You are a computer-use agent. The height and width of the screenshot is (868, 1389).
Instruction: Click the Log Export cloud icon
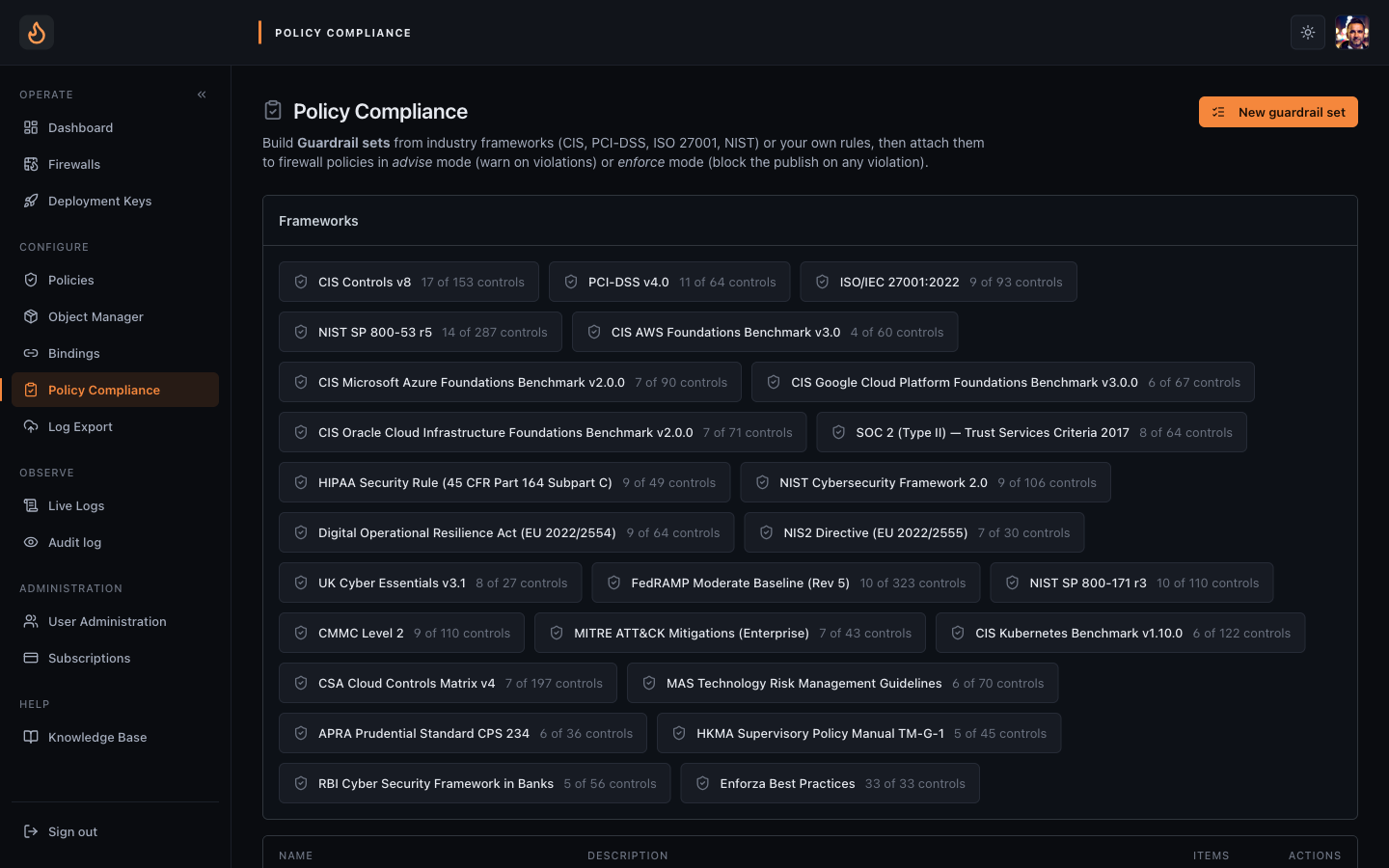[31, 426]
